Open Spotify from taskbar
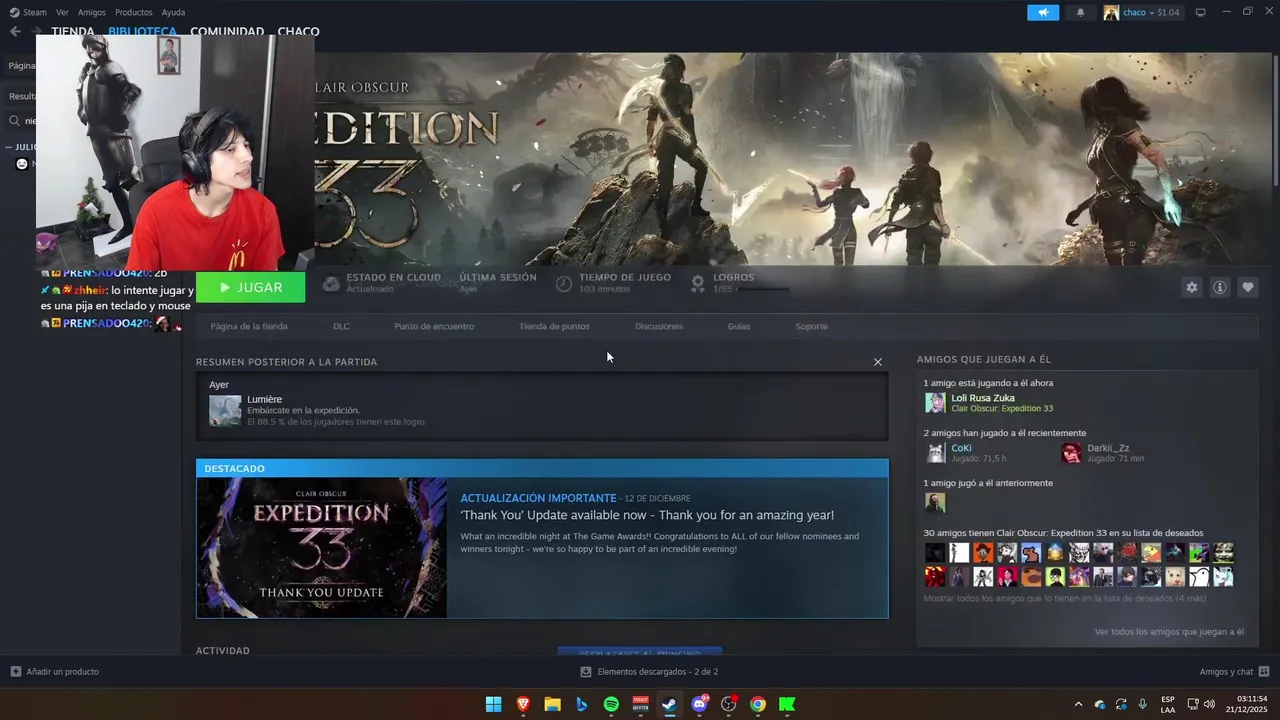The height and width of the screenshot is (720, 1280). click(611, 704)
